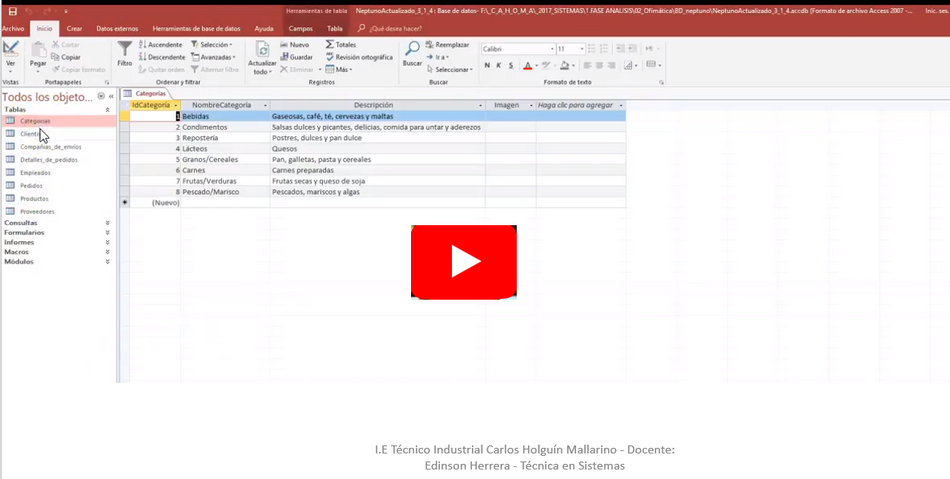
Task: Open Revisión ortográfica spell check
Action: point(359,57)
